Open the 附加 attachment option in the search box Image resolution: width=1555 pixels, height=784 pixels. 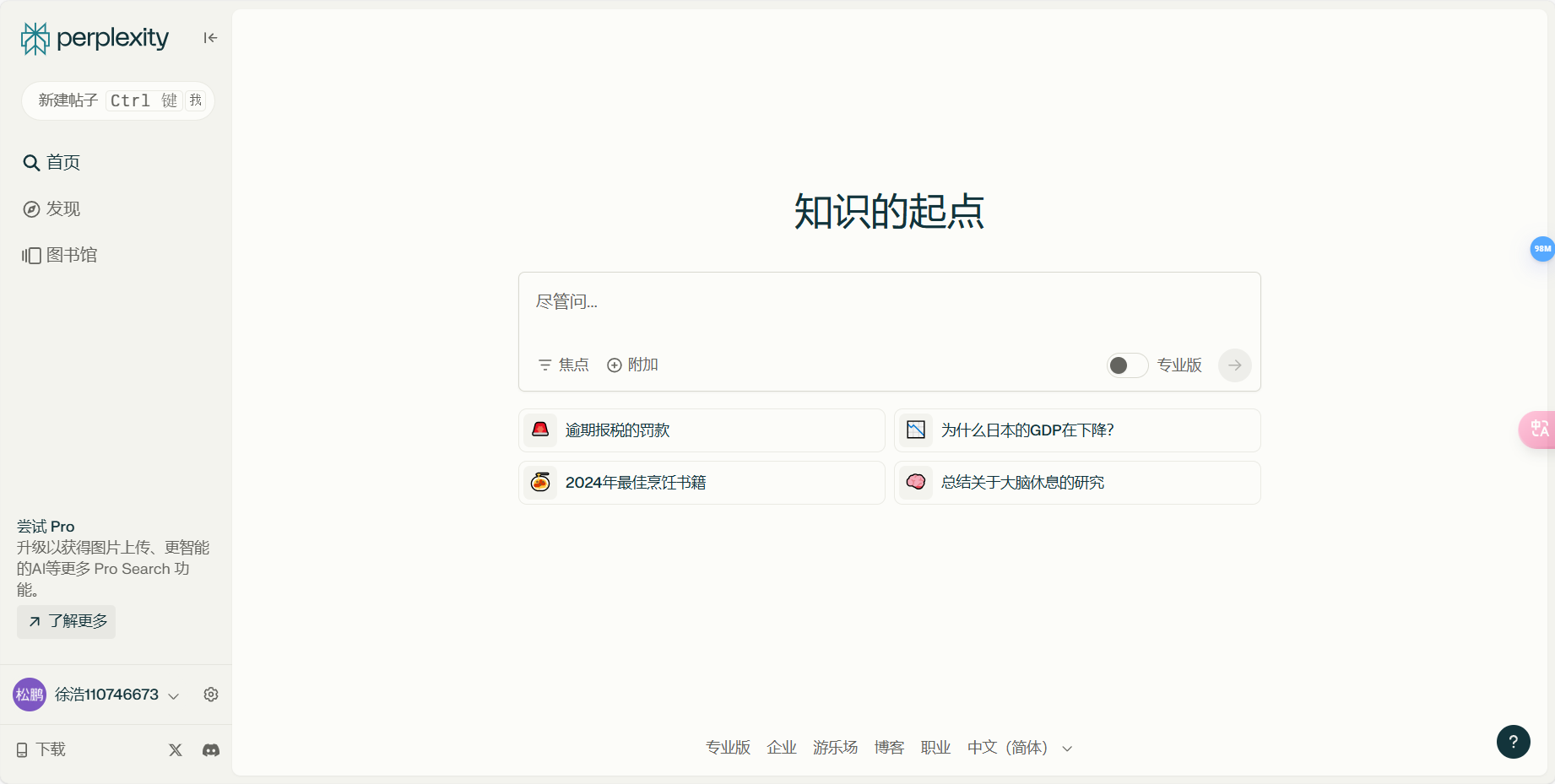pyautogui.click(x=631, y=365)
